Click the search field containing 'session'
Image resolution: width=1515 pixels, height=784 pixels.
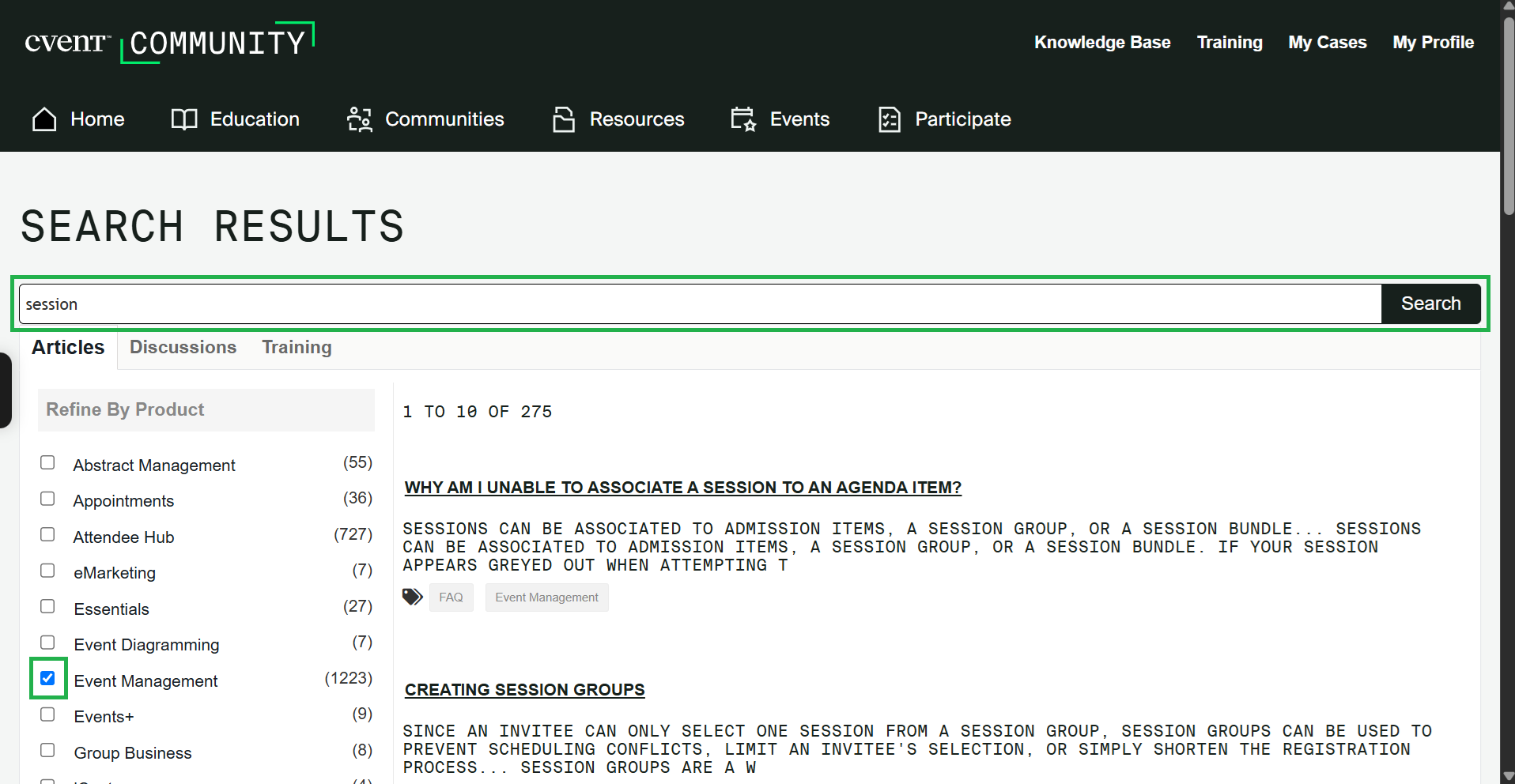coord(701,304)
